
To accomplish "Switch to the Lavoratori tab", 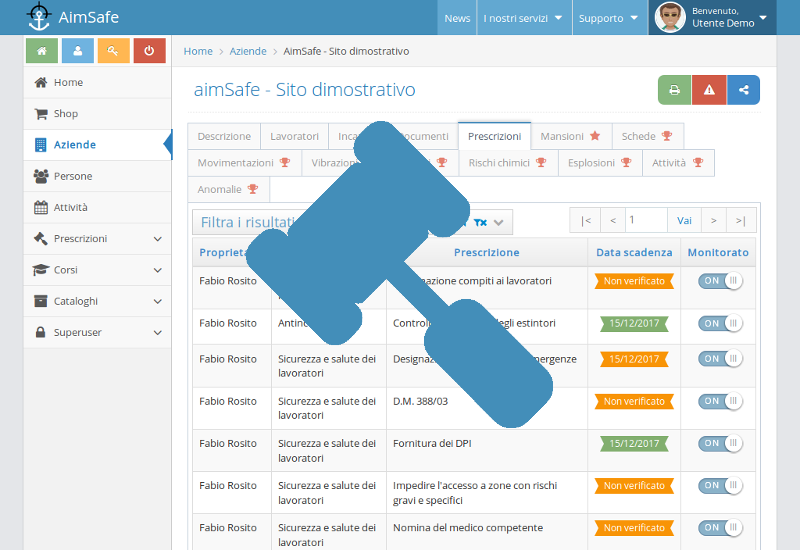I will pyautogui.click(x=294, y=136).
